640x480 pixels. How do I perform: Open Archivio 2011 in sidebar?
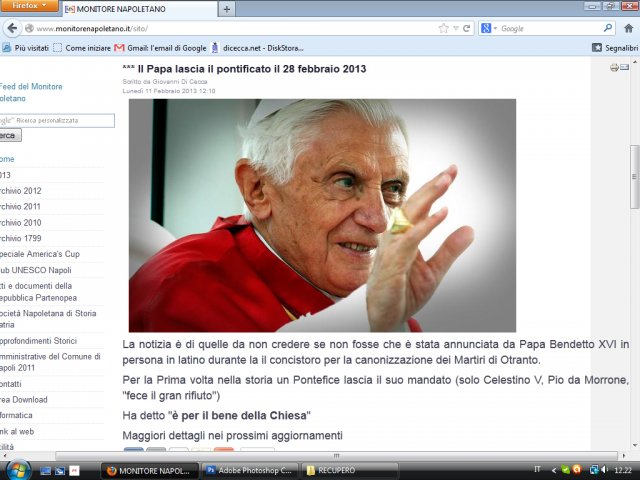point(20,207)
